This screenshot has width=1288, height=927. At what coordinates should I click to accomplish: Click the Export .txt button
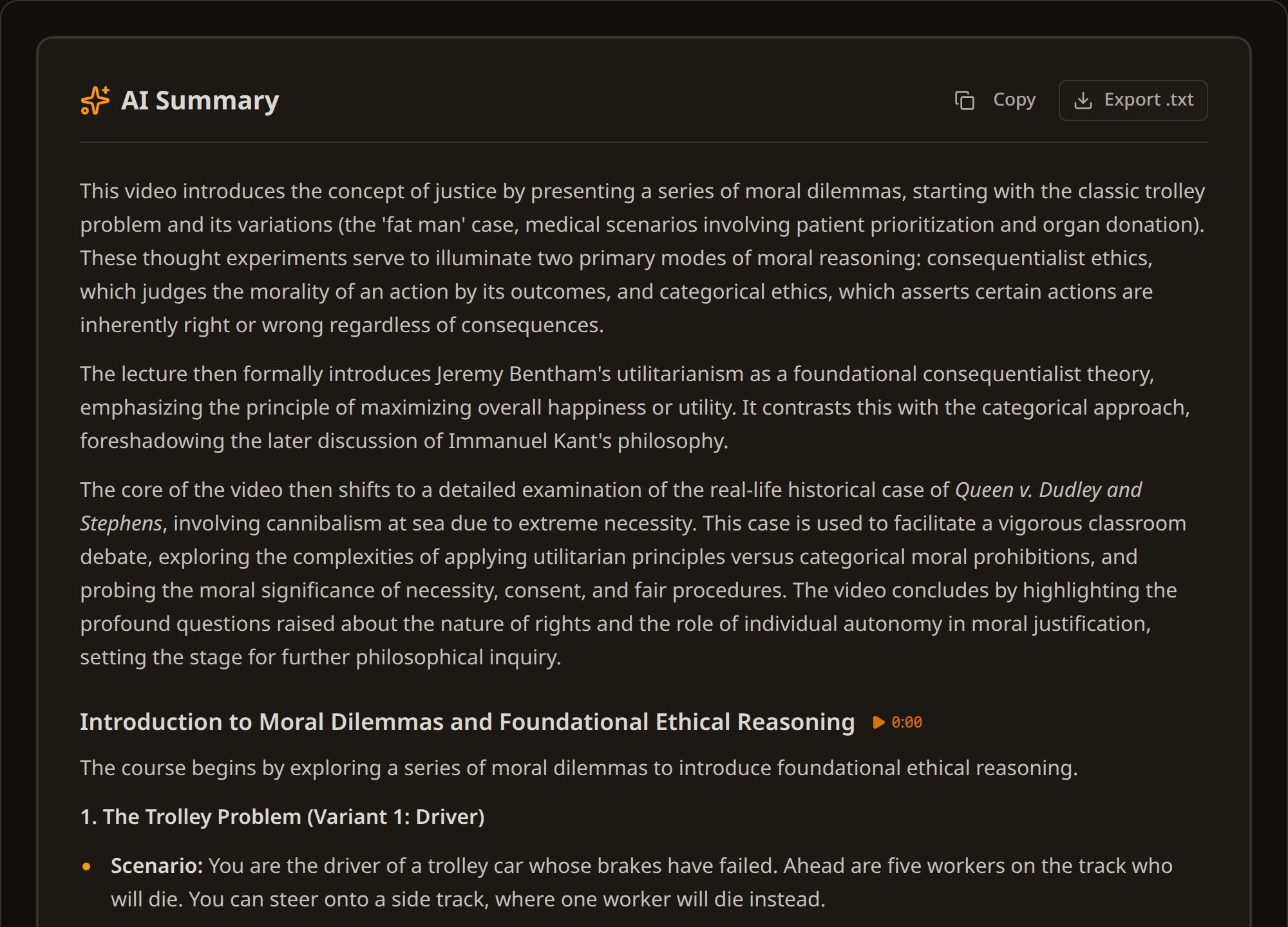(x=1133, y=100)
